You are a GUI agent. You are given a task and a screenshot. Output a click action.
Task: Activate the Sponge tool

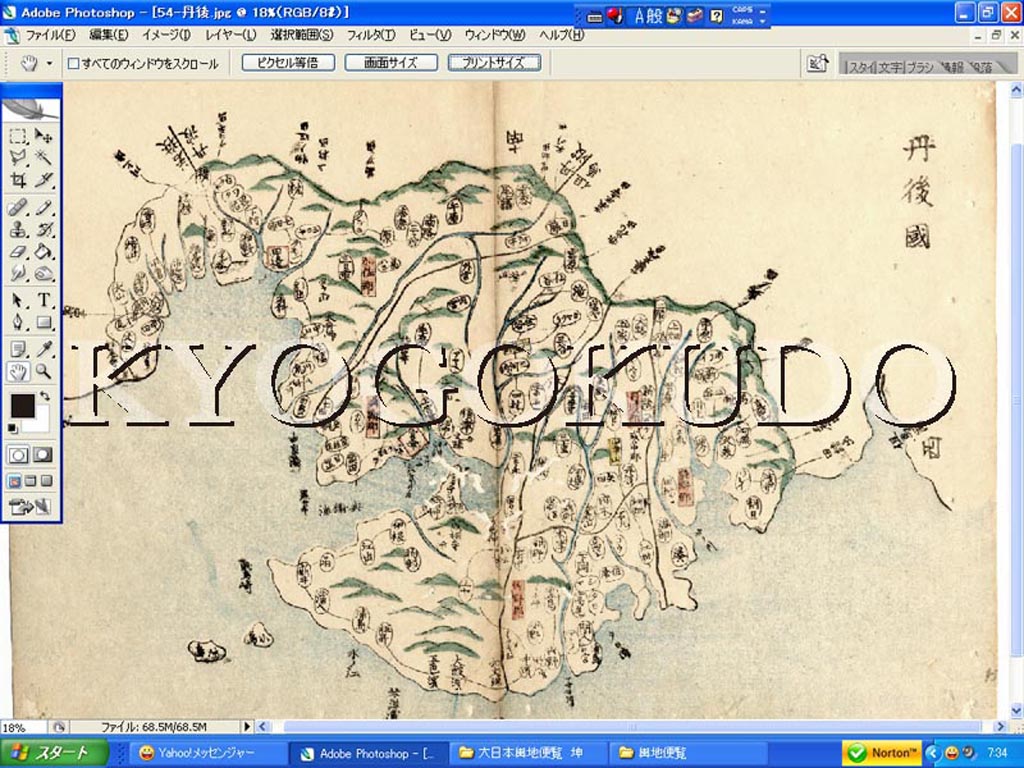[x=43, y=273]
